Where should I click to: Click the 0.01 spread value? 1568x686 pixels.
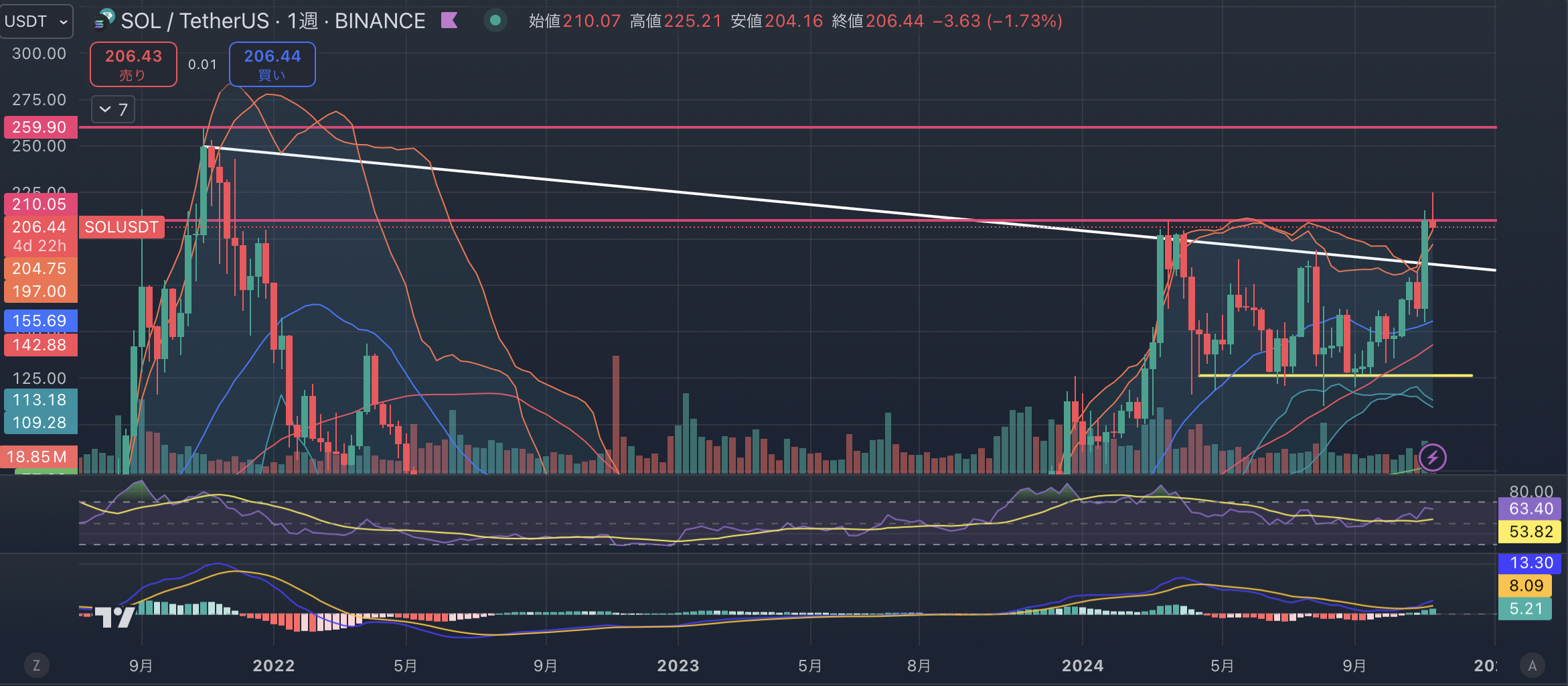[x=203, y=64]
